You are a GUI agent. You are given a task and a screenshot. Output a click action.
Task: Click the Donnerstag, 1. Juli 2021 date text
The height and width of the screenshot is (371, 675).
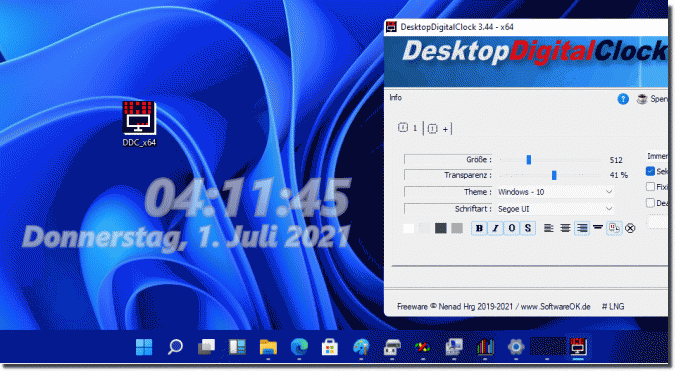click(186, 237)
